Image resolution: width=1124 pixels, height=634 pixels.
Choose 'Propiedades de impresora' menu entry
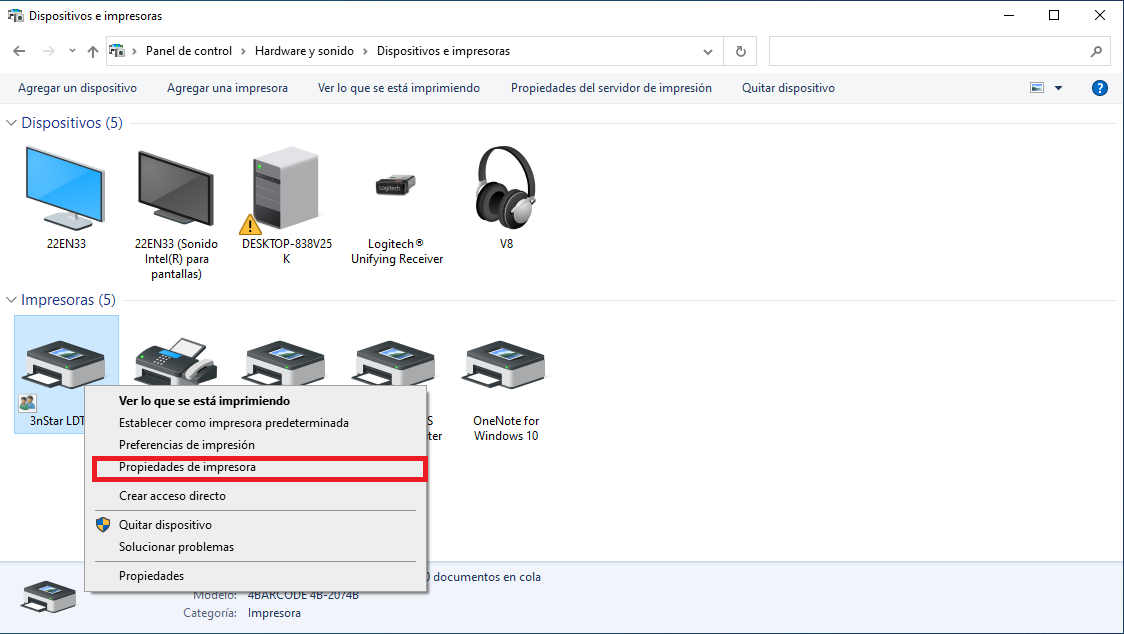[256, 467]
